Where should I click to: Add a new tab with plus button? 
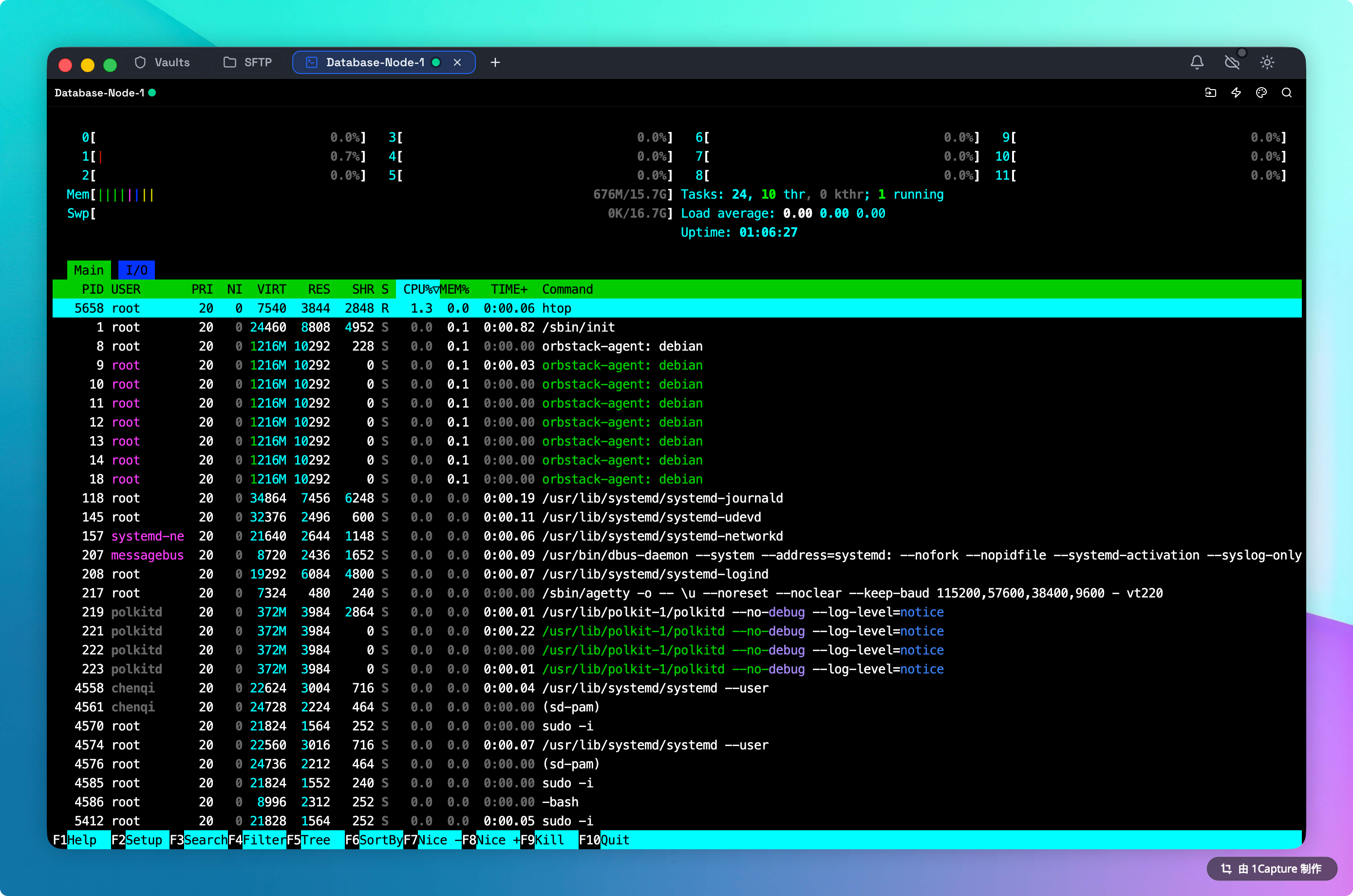(495, 62)
